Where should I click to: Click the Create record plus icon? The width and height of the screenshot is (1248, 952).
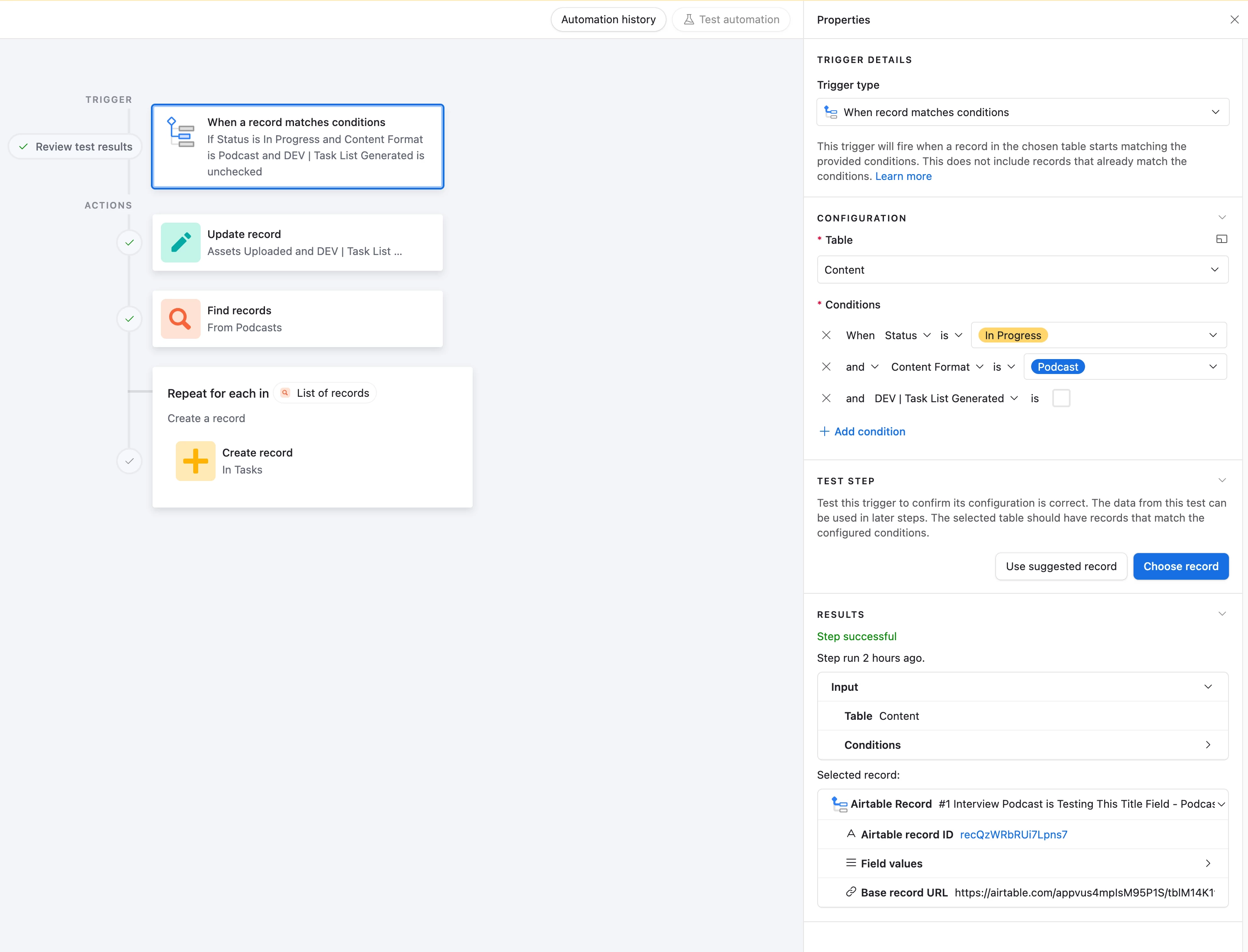195,461
